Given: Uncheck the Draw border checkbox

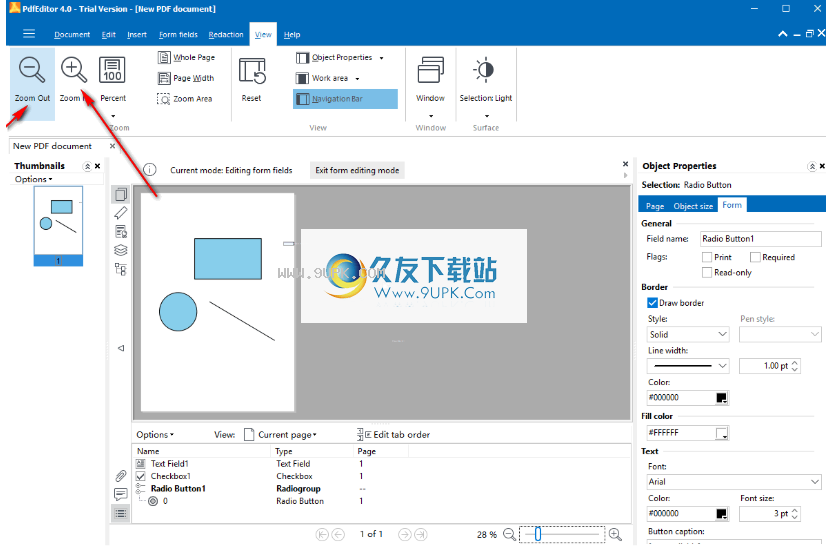Looking at the screenshot, I should [652, 303].
